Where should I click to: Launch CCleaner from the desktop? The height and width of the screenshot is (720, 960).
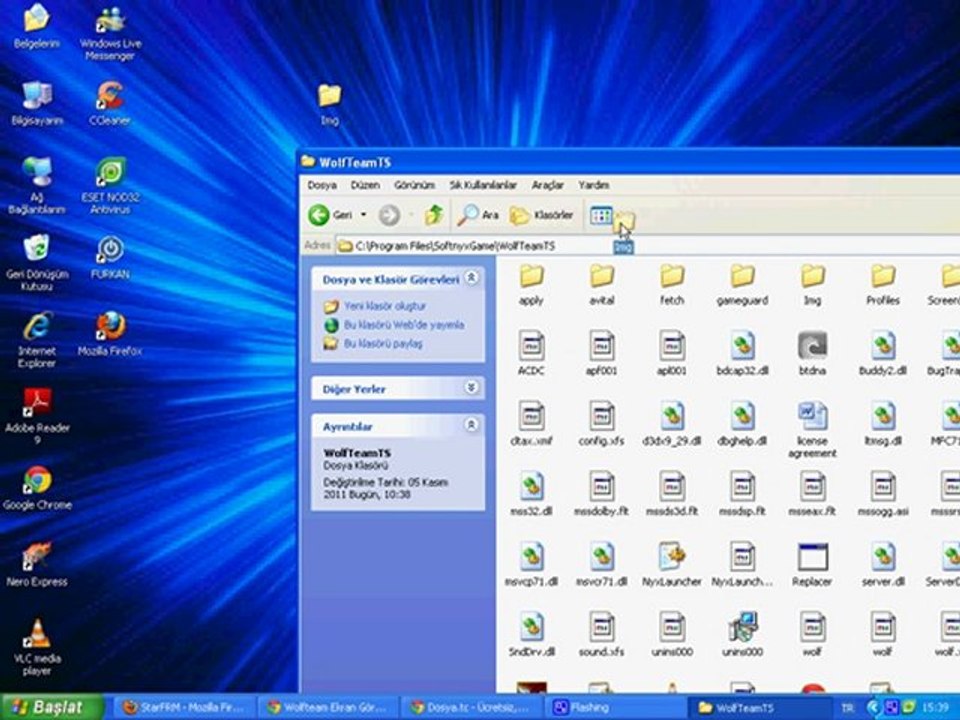tap(110, 103)
